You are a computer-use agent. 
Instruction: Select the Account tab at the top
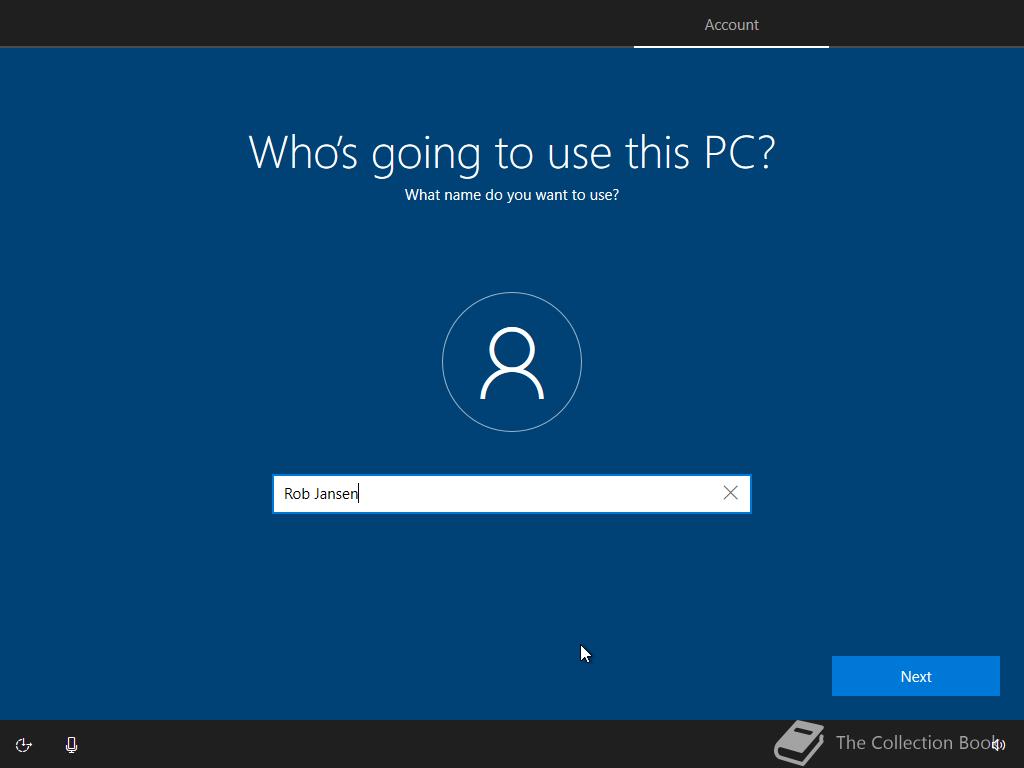pos(731,25)
